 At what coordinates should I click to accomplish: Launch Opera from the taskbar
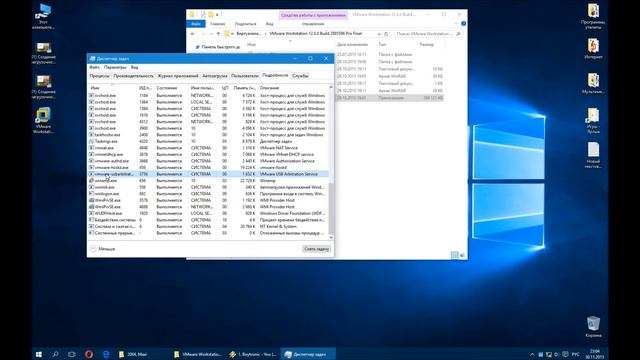tap(89, 354)
